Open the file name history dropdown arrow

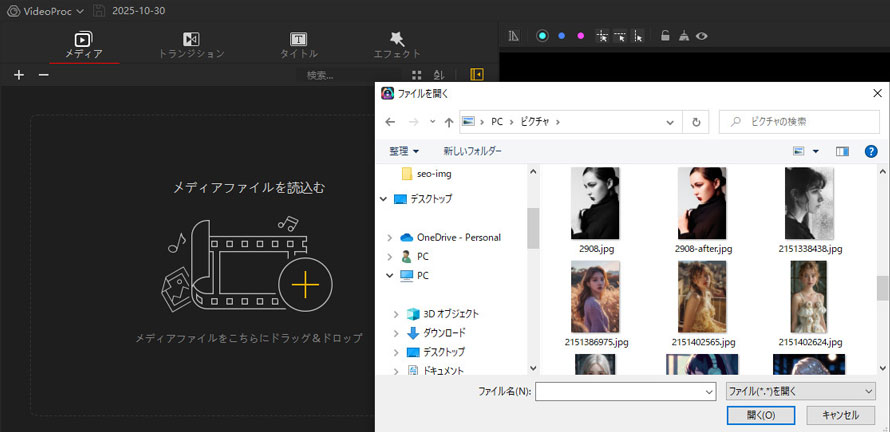(710, 391)
